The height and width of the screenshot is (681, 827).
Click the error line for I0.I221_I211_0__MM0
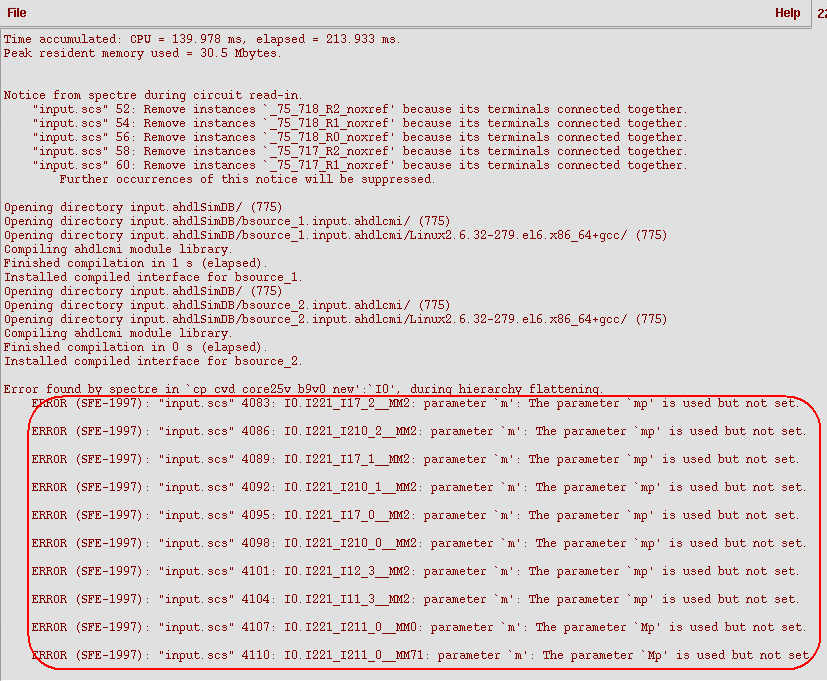(x=418, y=627)
